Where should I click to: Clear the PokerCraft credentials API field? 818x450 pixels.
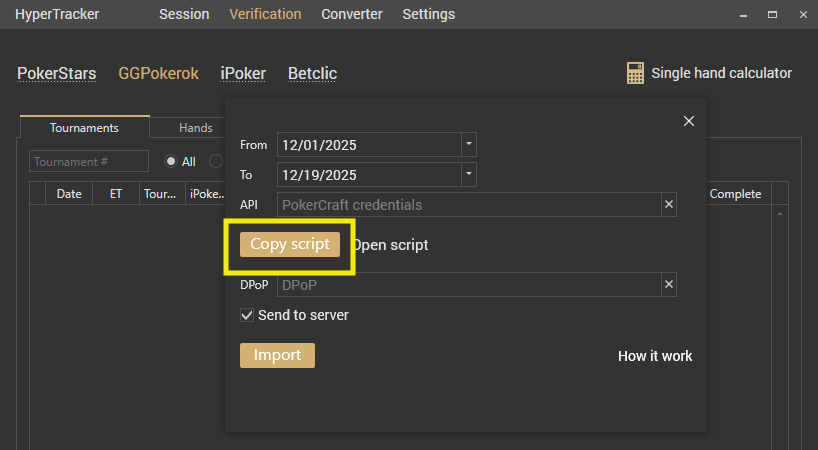669,205
